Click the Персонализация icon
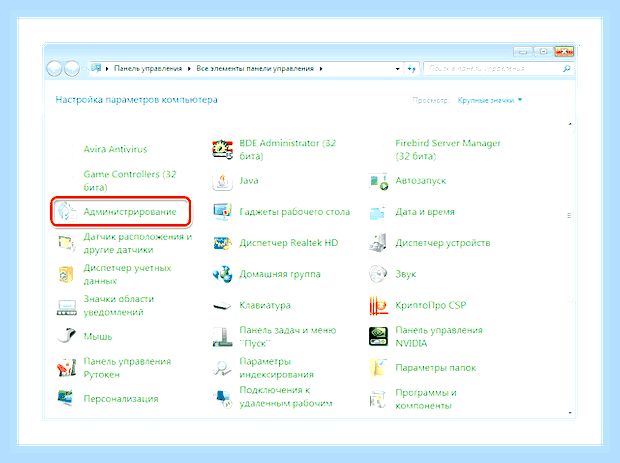Screen dimensions: 620x463 [x=66, y=398]
